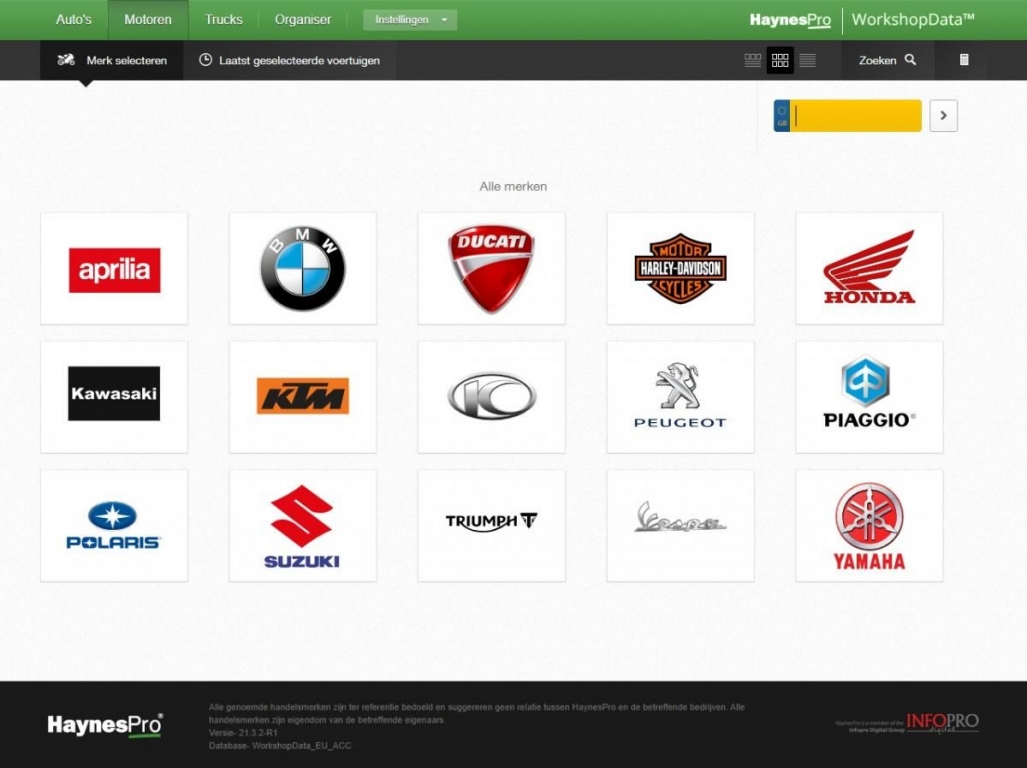Open the Auto's tab

[x=73, y=20]
